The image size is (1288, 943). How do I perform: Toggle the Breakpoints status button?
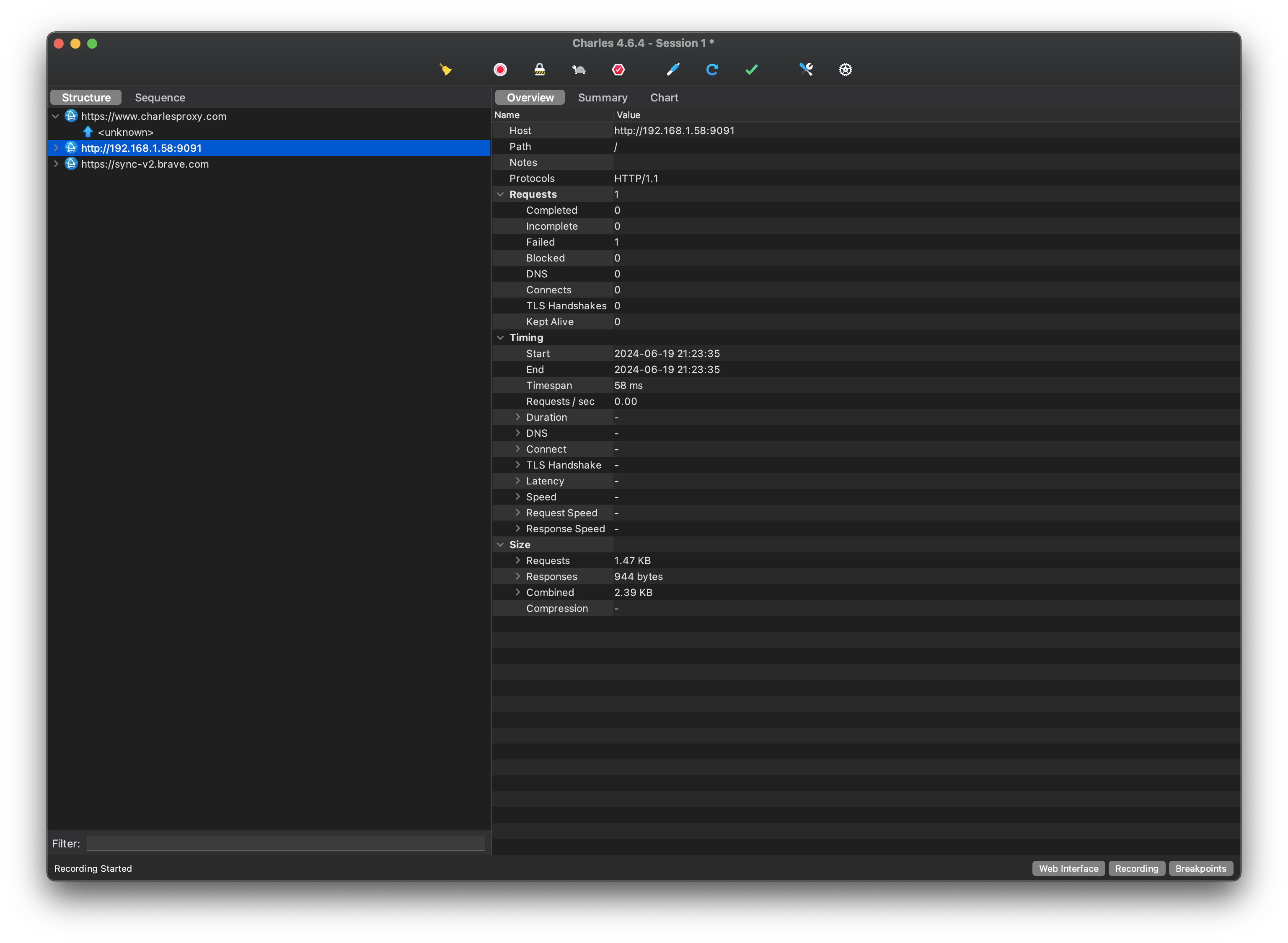[1200, 868]
